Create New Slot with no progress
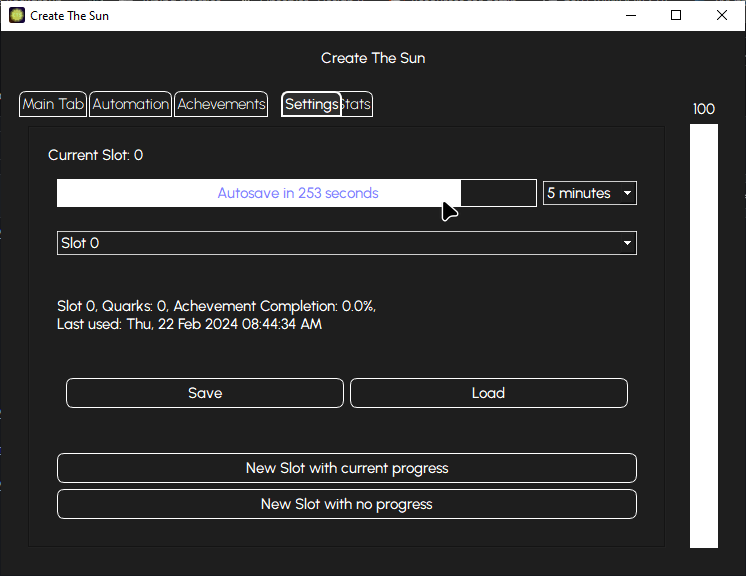 coord(347,504)
